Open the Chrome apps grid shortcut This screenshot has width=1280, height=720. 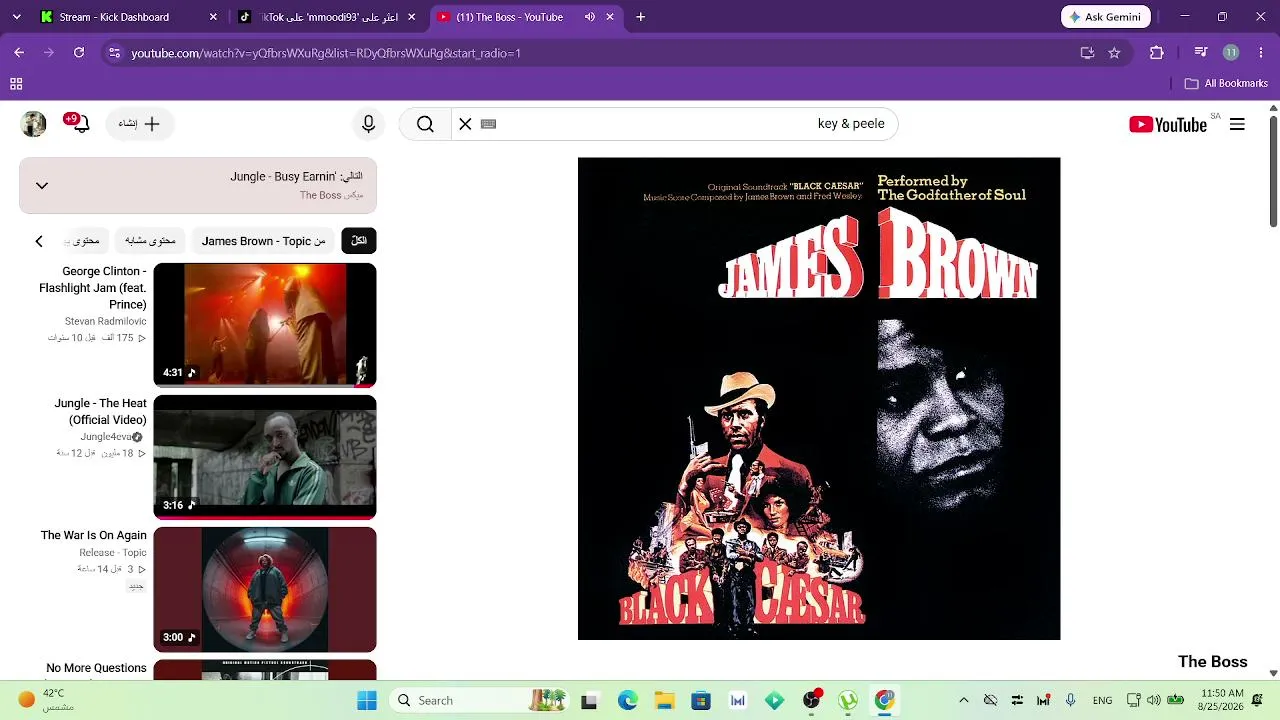pyautogui.click(x=16, y=84)
